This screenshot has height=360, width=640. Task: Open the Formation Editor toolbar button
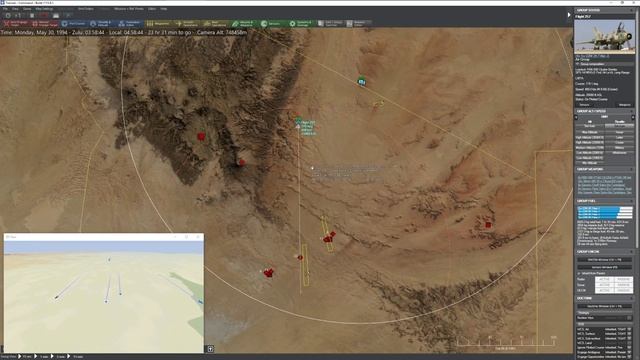pyautogui.click(x=130, y=24)
